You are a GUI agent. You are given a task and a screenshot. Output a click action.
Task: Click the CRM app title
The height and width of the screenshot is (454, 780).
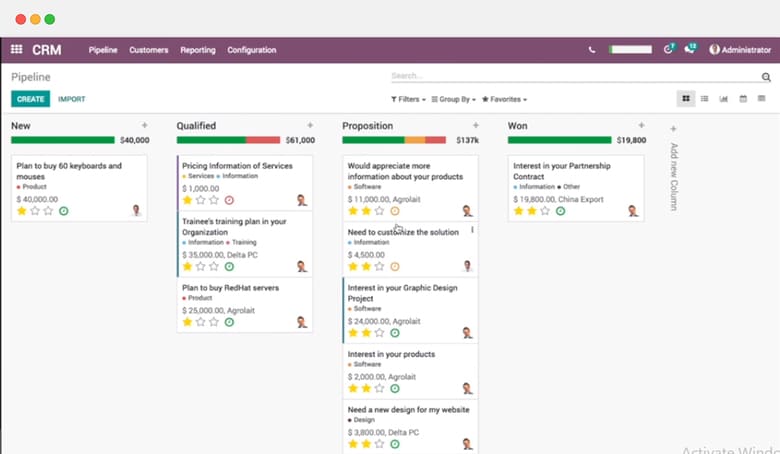tap(47, 50)
